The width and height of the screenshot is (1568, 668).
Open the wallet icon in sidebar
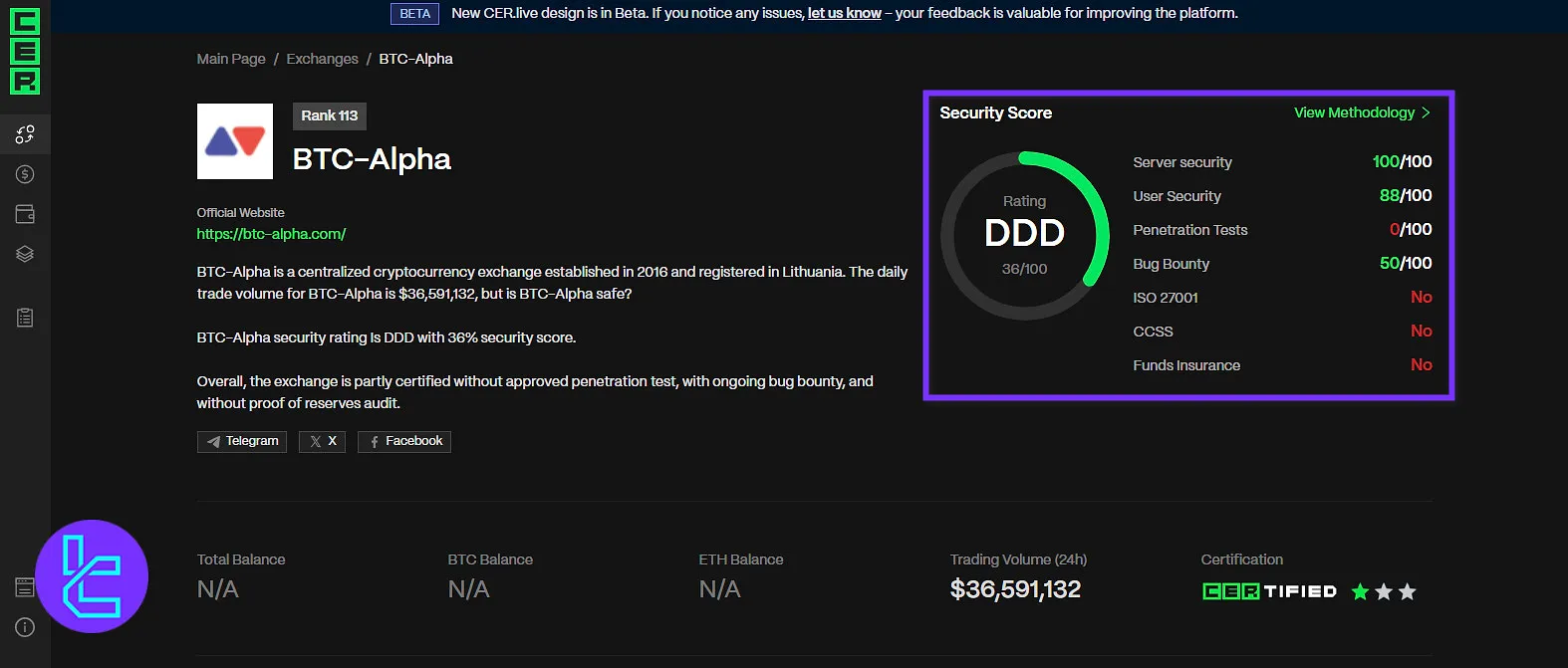(x=25, y=214)
